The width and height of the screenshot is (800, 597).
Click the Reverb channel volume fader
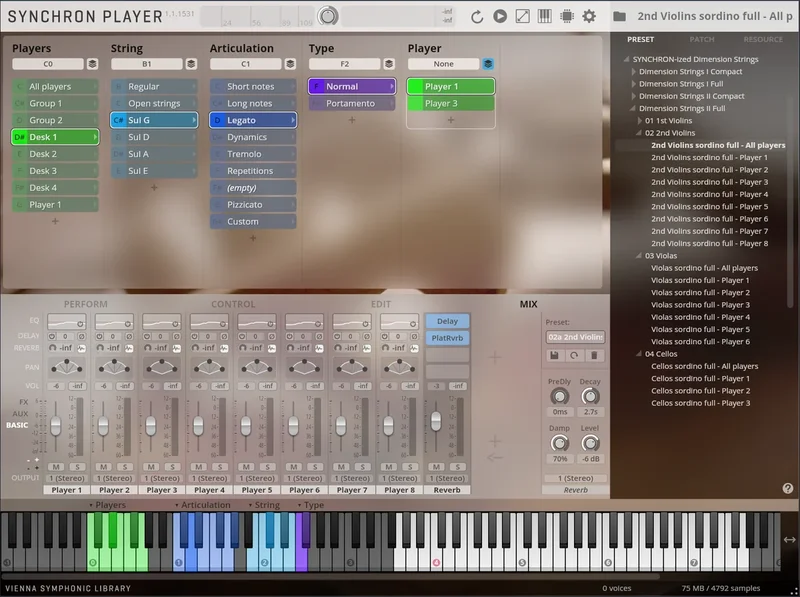(x=436, y=420)
